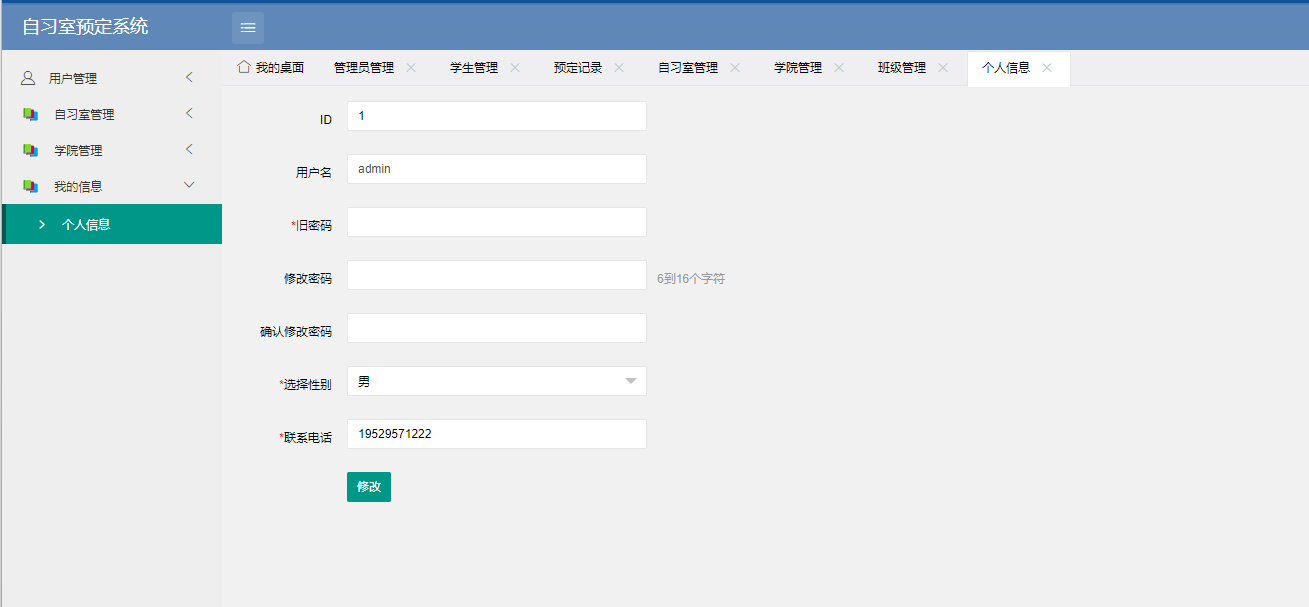Switch to the 学生管理 tab

pyautogui.click(x=473, y=68)
